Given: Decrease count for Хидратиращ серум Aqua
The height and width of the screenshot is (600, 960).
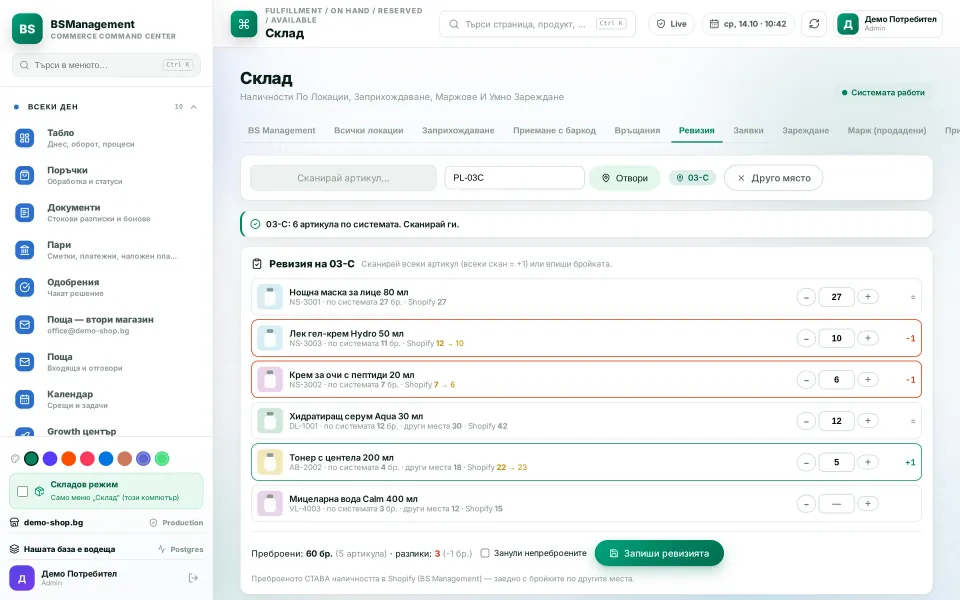Looking at the screenshot, I should coord(806,421).
